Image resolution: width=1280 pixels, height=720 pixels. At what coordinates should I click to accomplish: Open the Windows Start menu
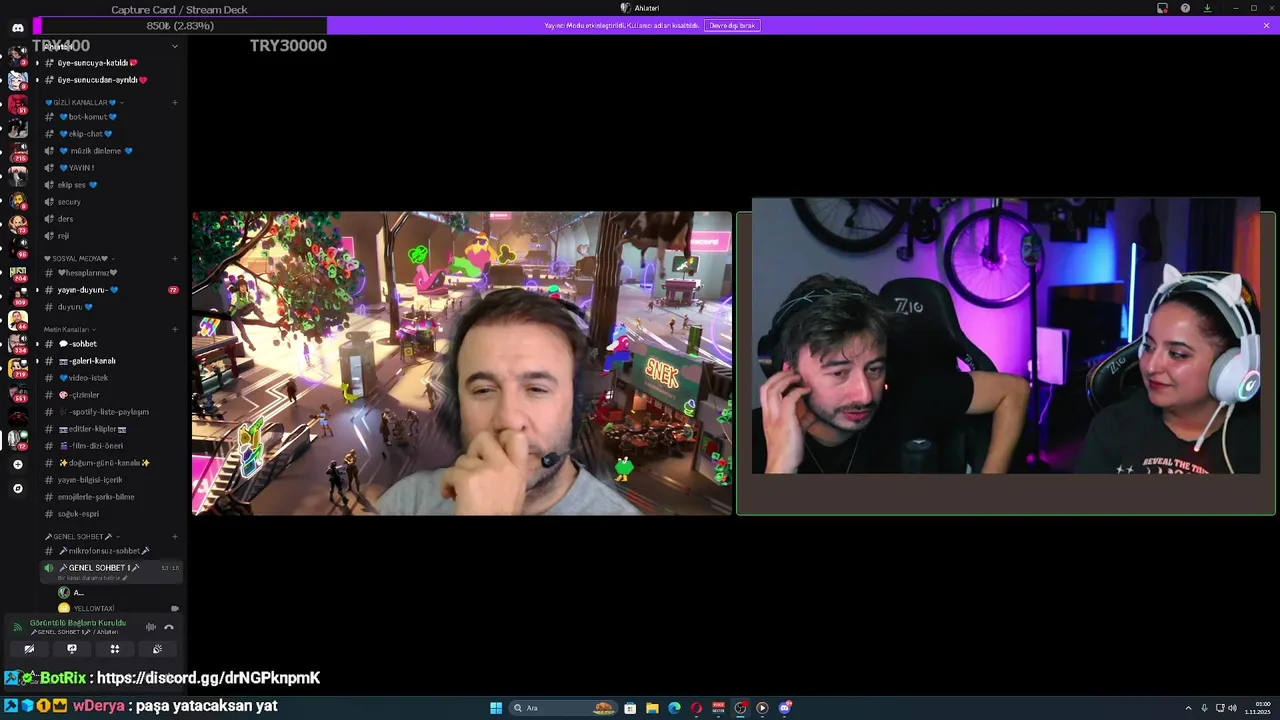[496, 708]
